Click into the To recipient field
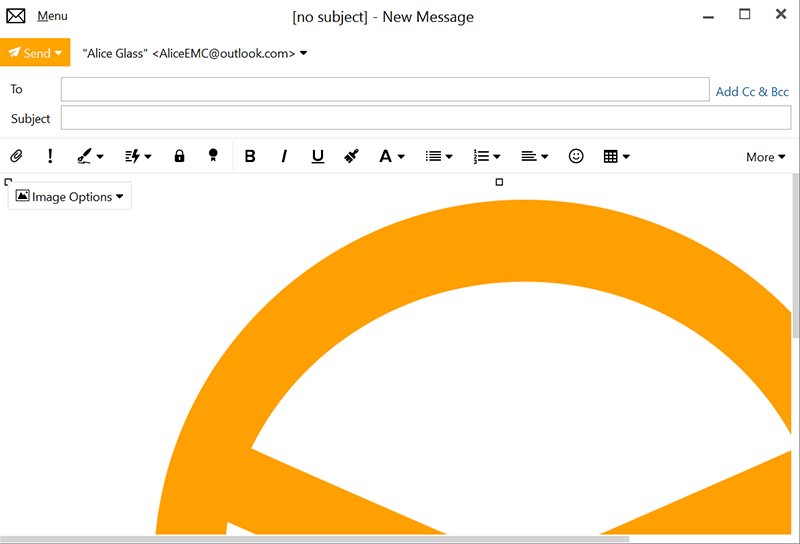800x544 pixels. coord(385,89)
